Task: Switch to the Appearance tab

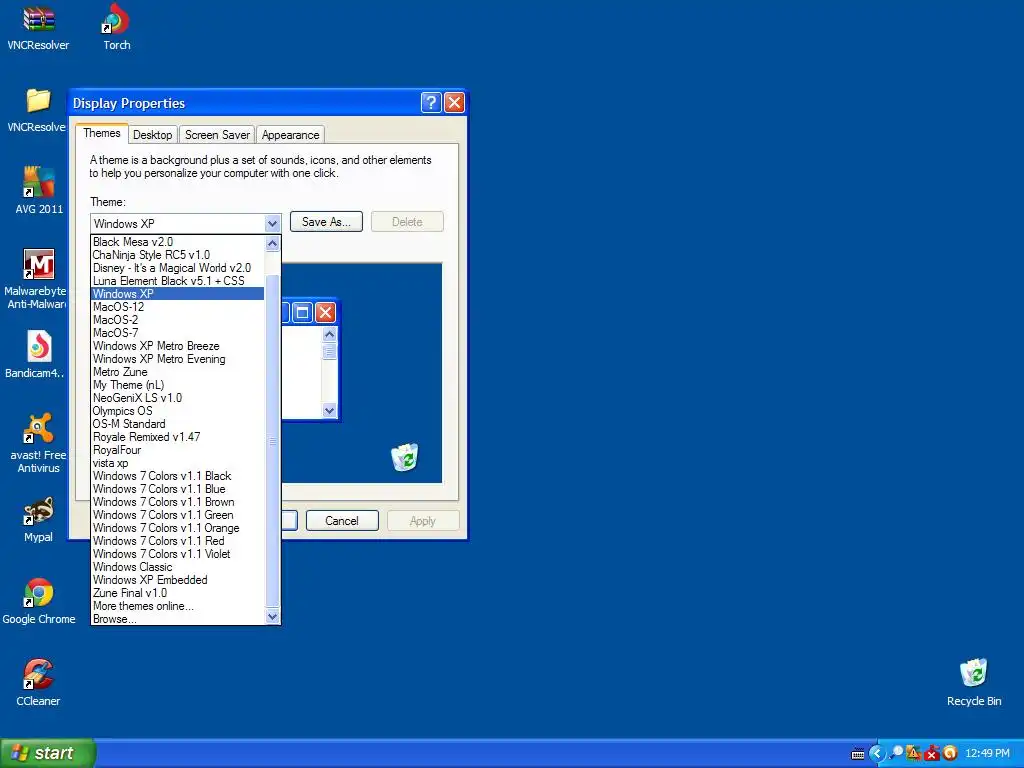Action: point(291,135)
